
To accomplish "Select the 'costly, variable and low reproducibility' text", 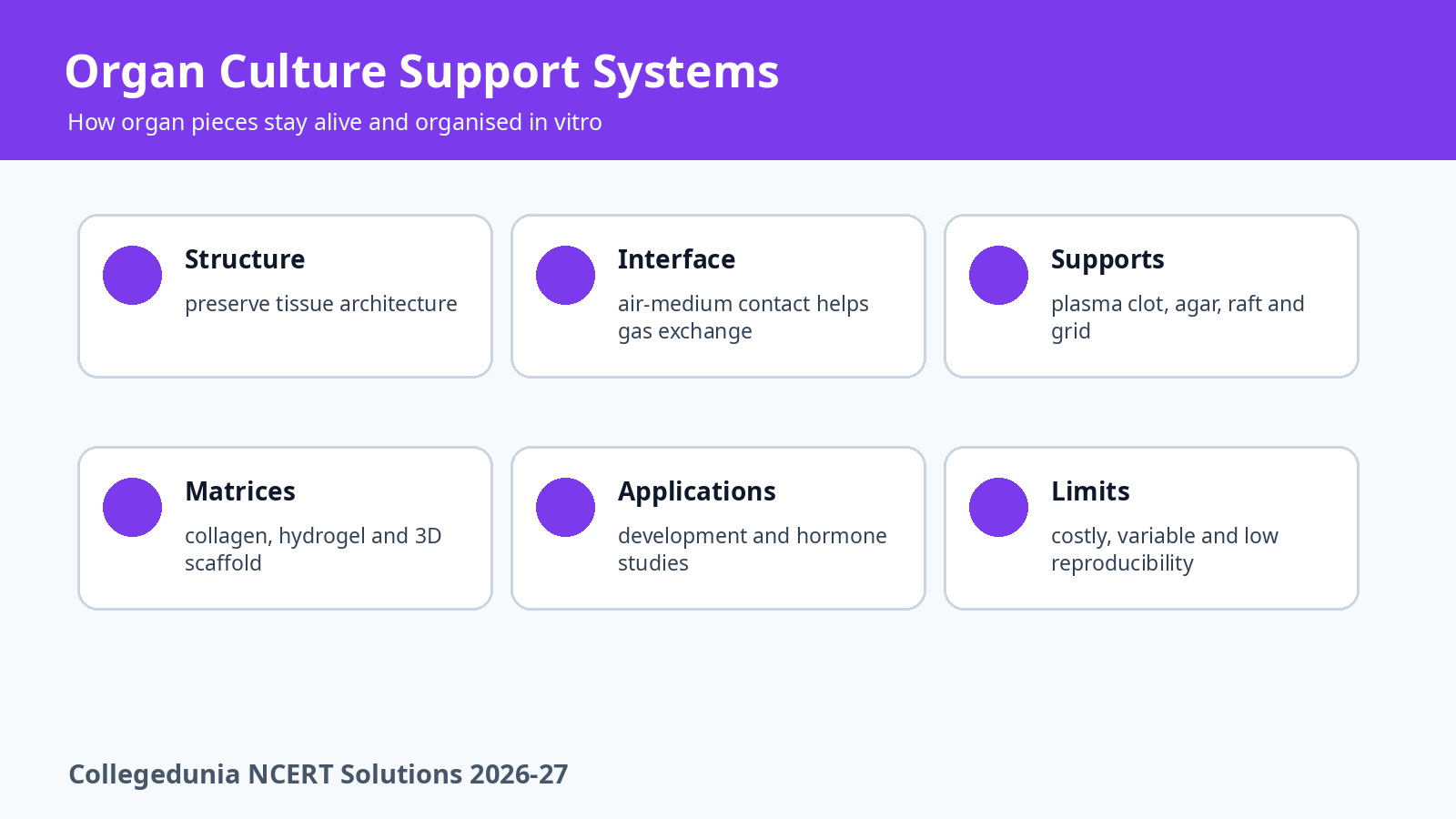I will (1165, 550).
